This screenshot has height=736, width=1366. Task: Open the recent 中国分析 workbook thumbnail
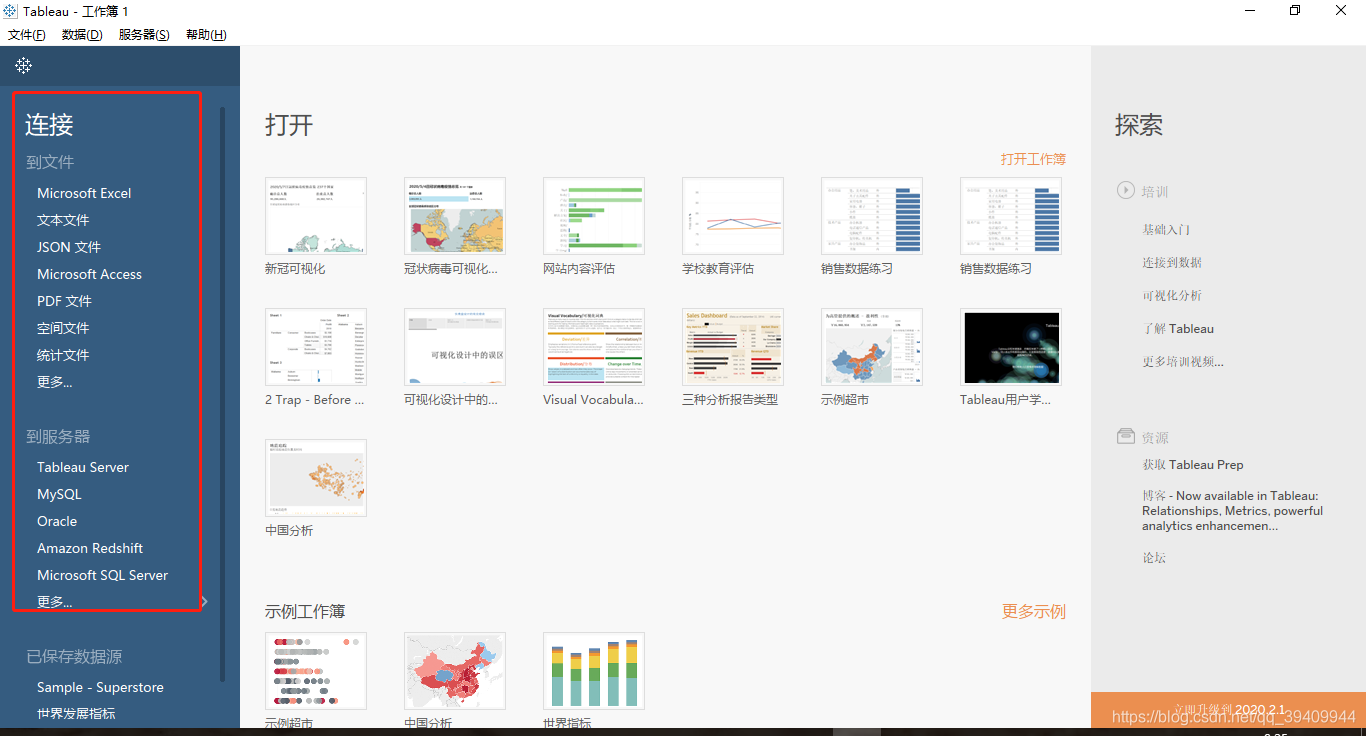(x=316, y=478)
